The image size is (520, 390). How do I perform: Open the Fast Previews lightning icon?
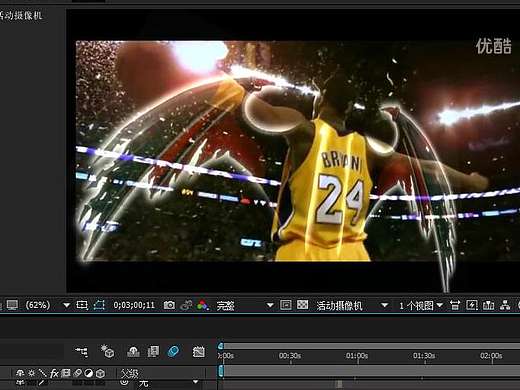472,305
